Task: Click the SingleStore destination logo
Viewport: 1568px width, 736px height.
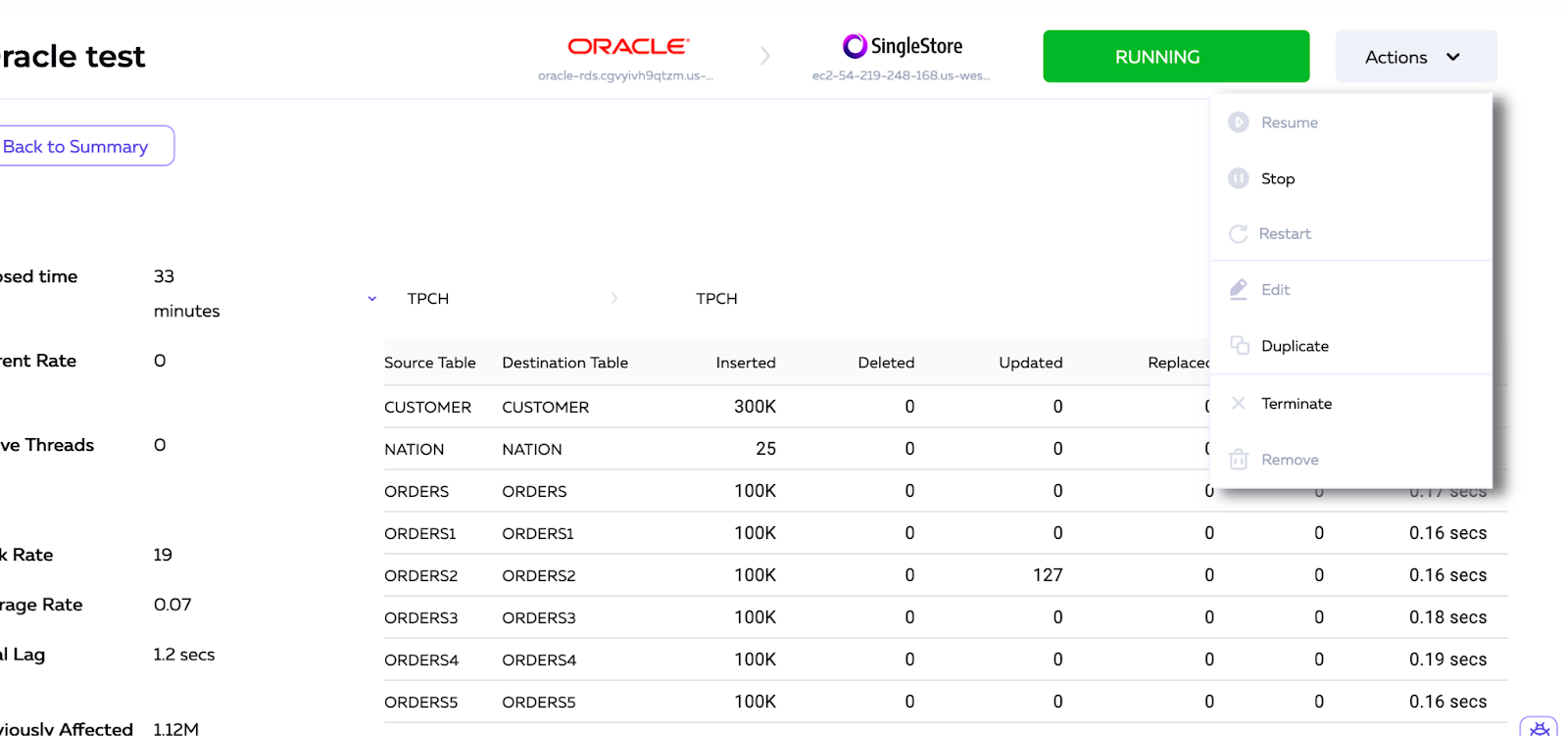Action: point(903,46)
